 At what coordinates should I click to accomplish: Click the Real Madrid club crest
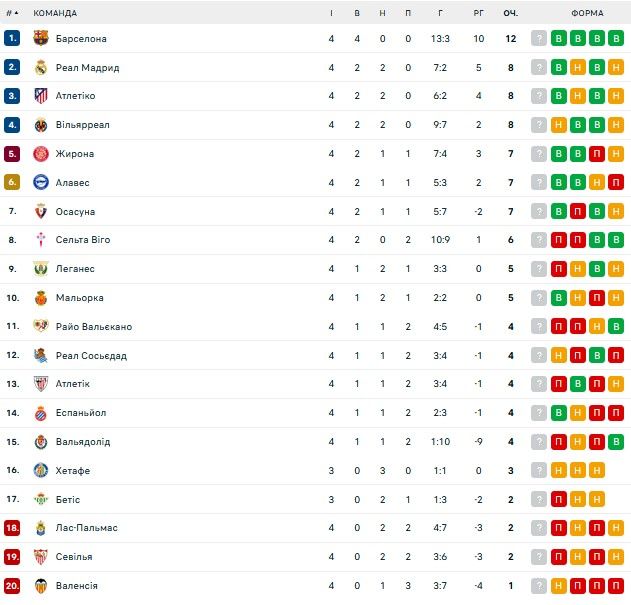[x=41, y=68]
